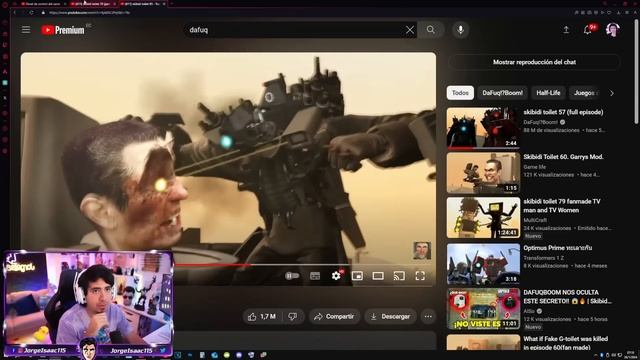The width and height of the screenshot is (640, 360).
Task: Open the YouTube hamburger guide menu
Action: 26,30
